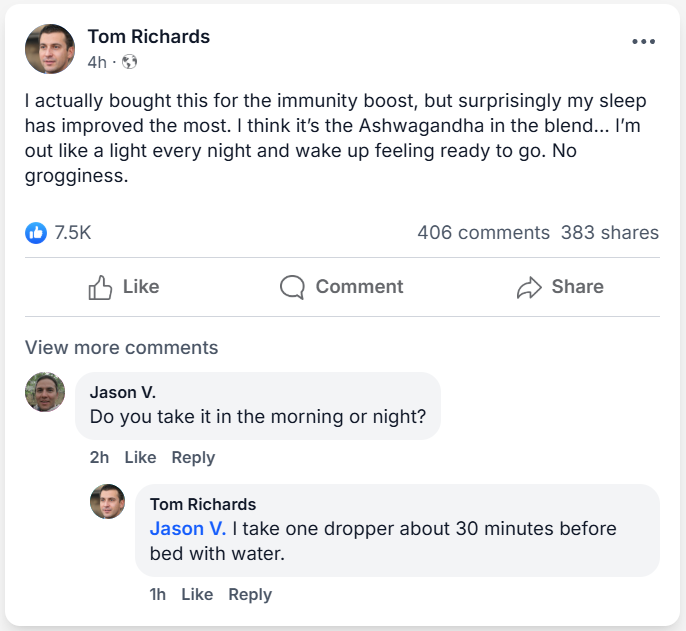Click the public globe privacy icon
Image resolution: width=686 pixels, height=631 pixels.
[x=130, y=62]
